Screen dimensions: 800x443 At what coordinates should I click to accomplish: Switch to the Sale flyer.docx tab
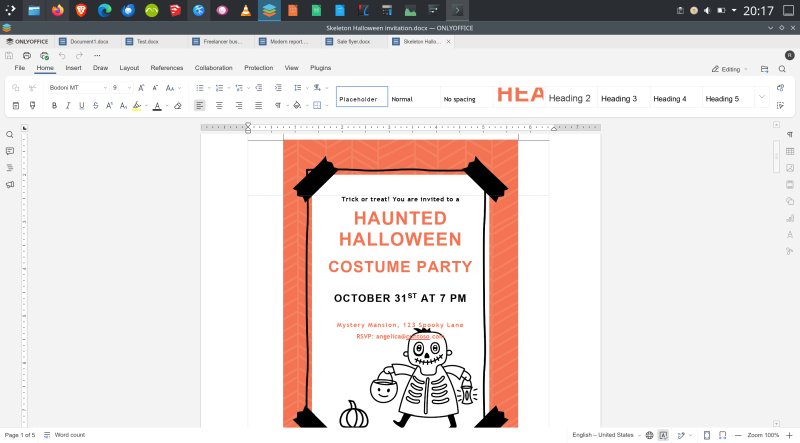(x=353, y=42)
